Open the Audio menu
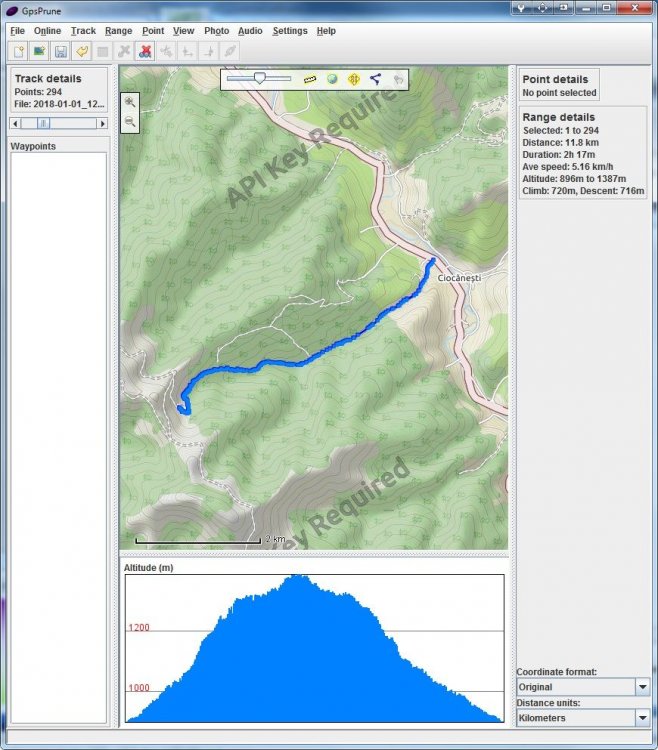658x750 pixels. click(250, 31)
